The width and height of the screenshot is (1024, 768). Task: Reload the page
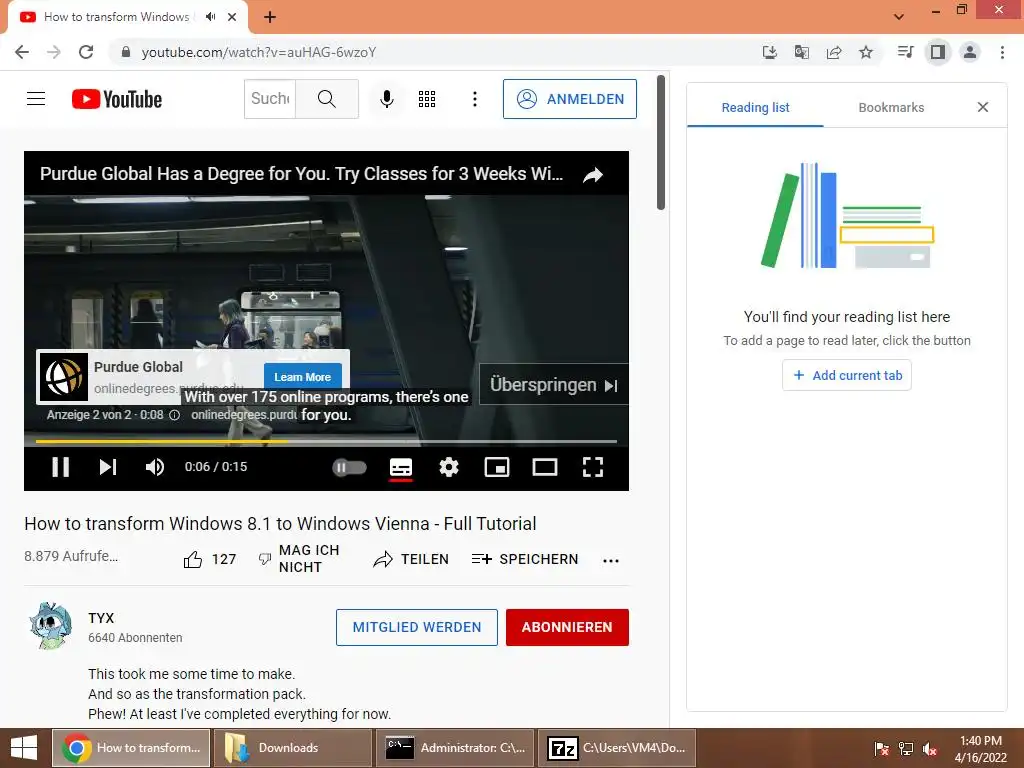click(86, 52)
